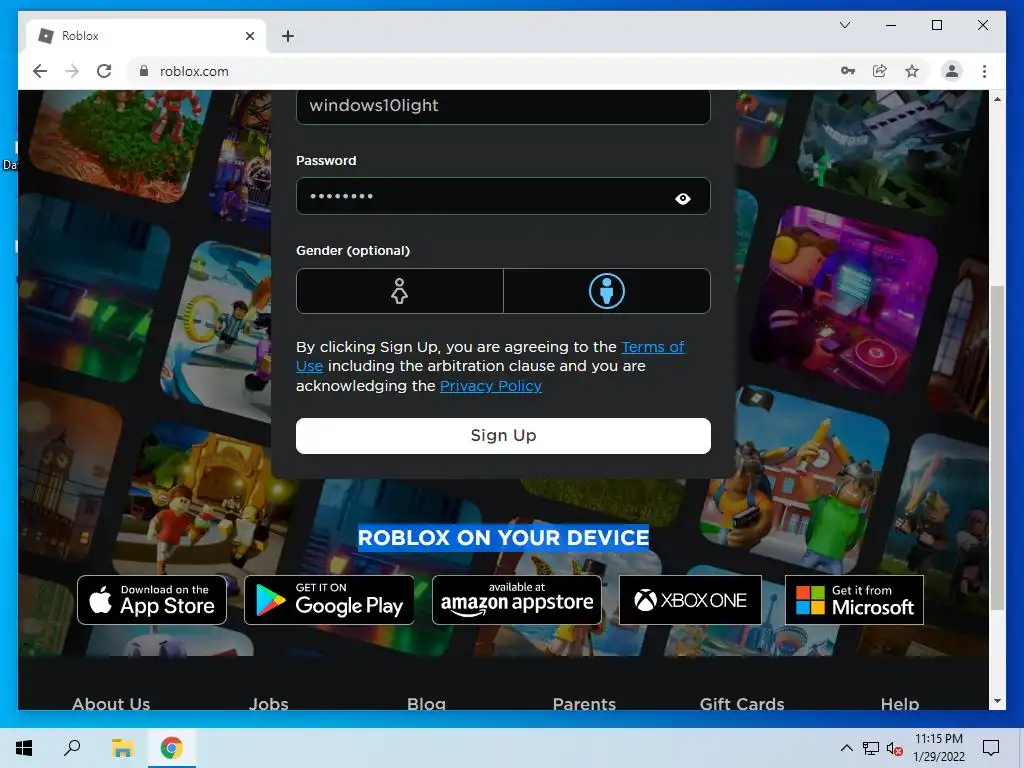Open the Parents footer link
1024x768 pixels.
point(584,703)
